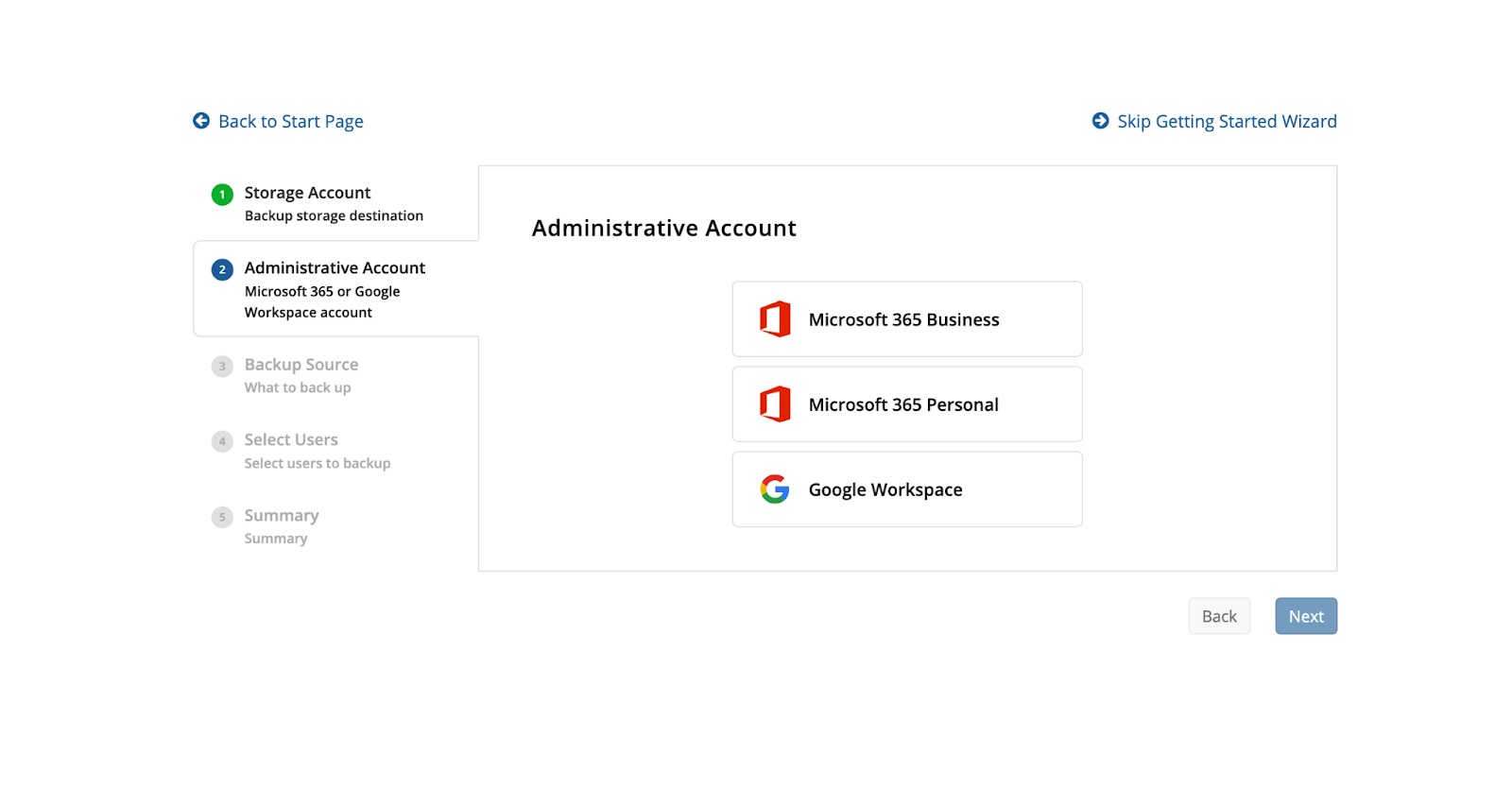1512x806 pixels.
Task: Click the grey step 5 circle icon
Action: coord(222,517)
